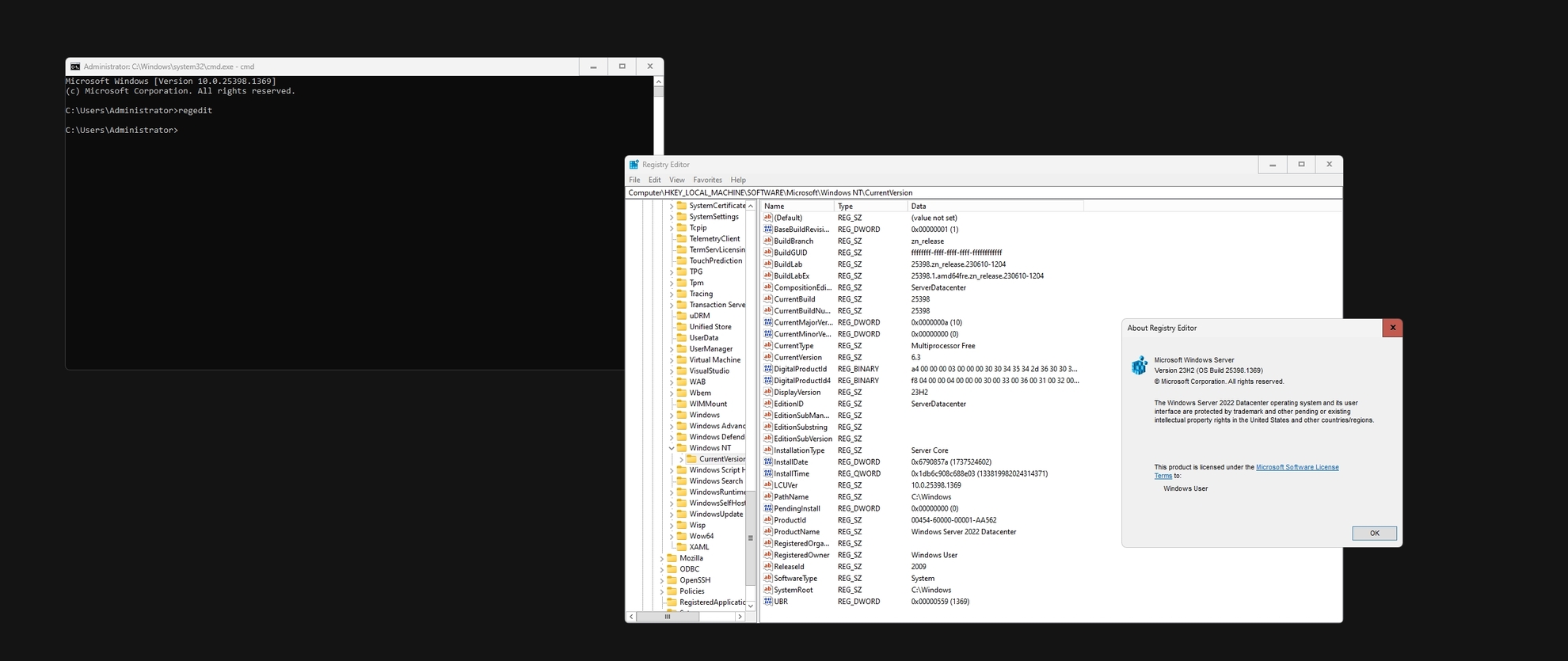This screenshot has width=1568, height=661.
Task: Select the InstallDate DWORD value icon
Action: tap(767, 462)
